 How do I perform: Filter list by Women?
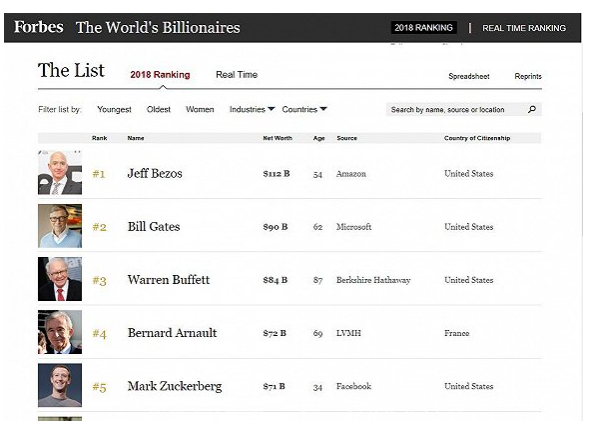click(x=200, y=109)
